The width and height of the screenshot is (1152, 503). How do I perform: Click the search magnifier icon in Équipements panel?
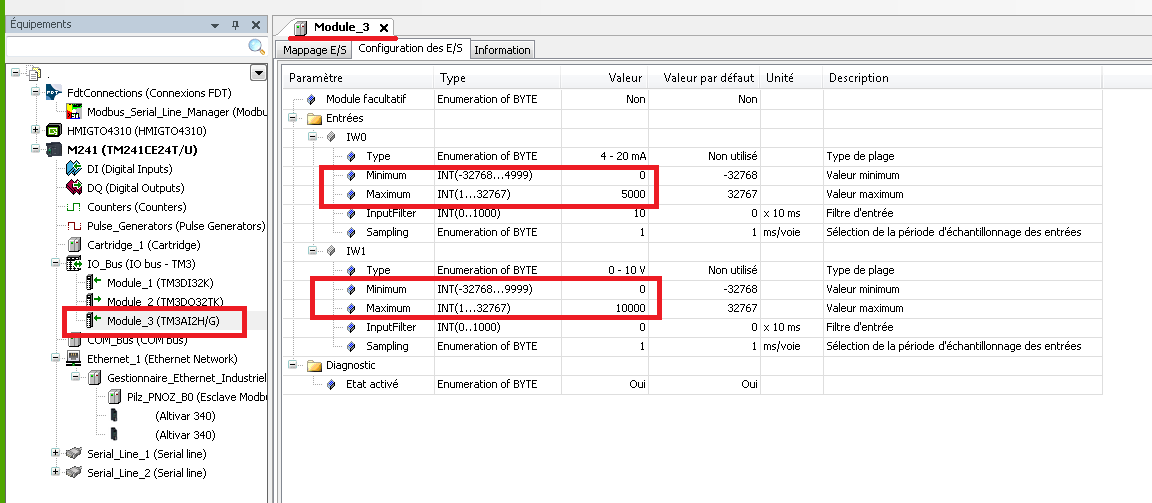256,47
